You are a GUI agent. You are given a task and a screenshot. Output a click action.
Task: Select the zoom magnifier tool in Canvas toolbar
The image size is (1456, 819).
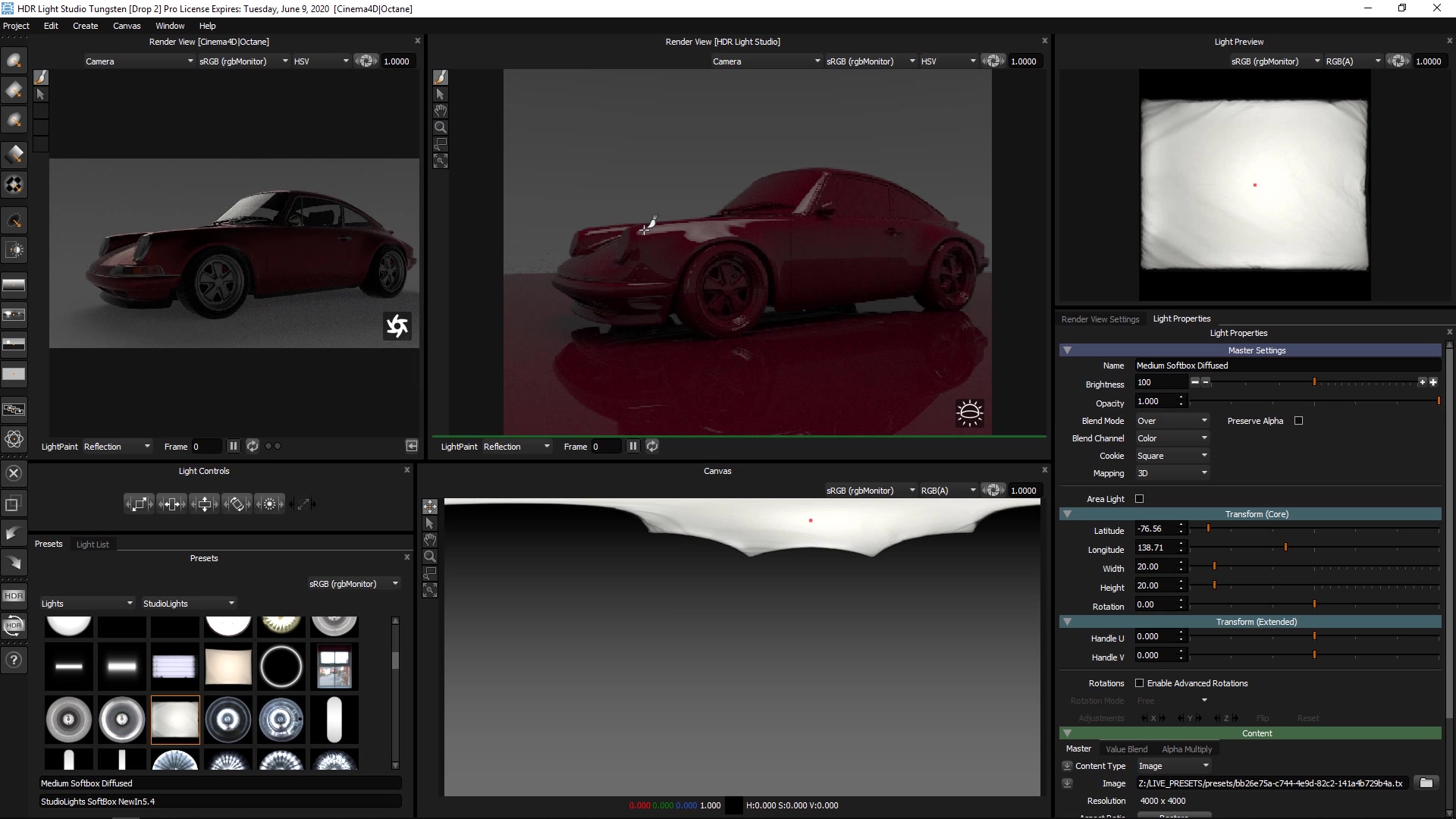pos(430,556)
